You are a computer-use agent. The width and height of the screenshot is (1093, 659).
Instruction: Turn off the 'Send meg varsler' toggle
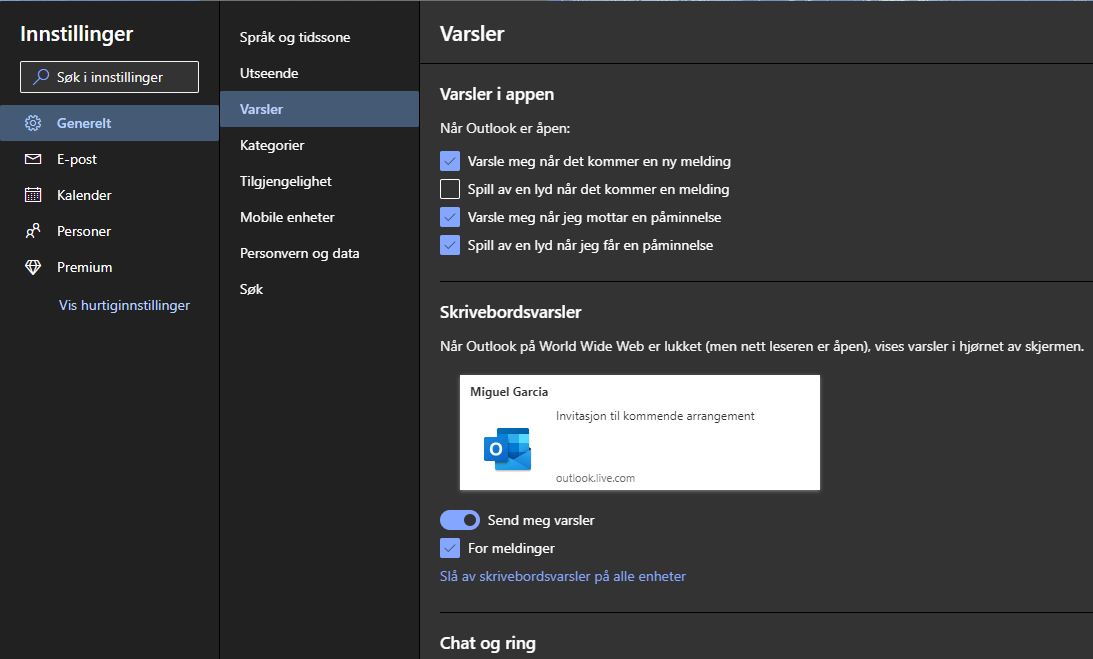(459, 520)
